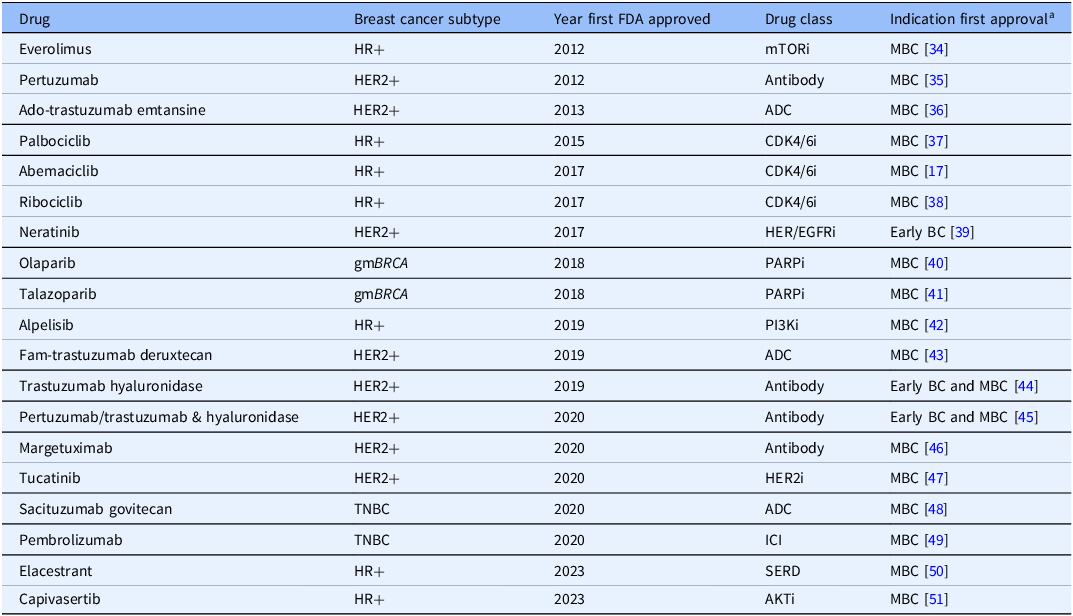Click reference 40 in Olaparib row
The height and width of the screenshot is (616, 1073).
point(936,263)
